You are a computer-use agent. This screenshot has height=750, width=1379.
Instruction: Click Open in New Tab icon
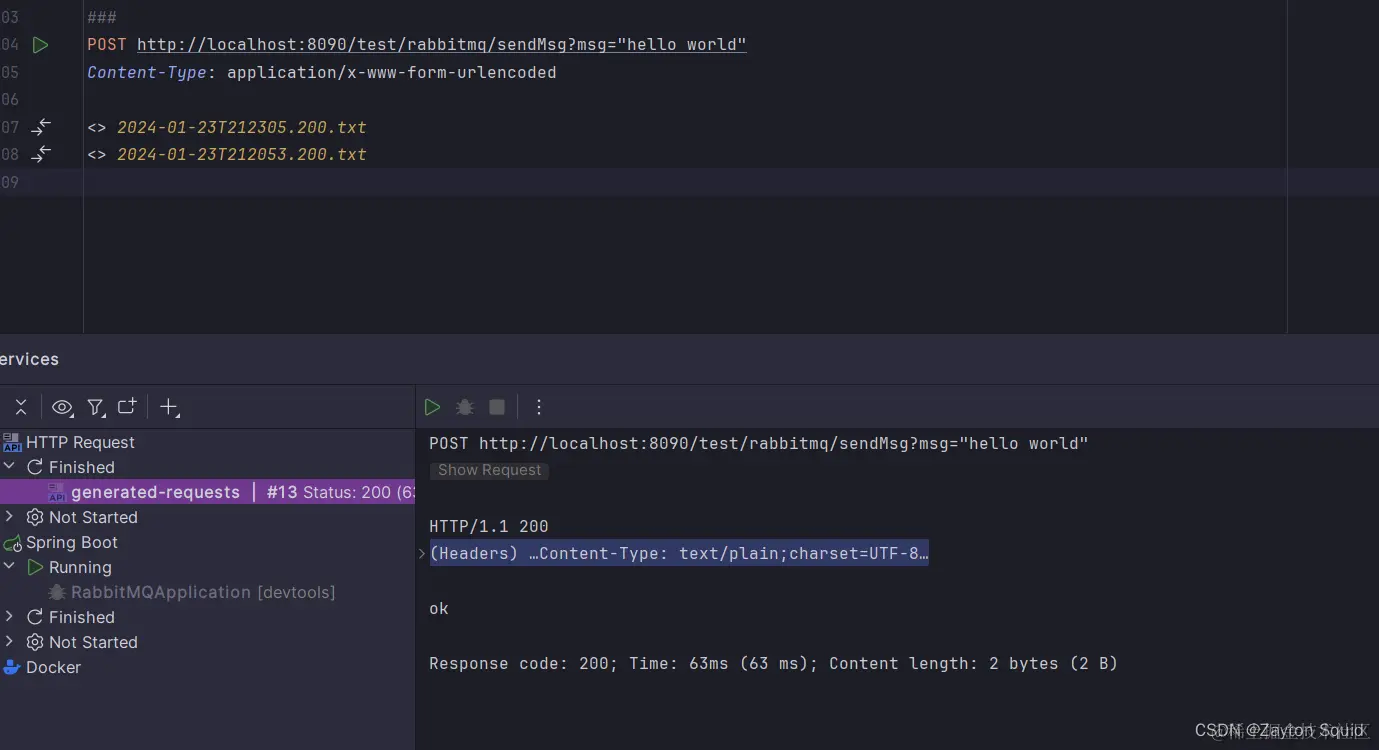(127, 406)
